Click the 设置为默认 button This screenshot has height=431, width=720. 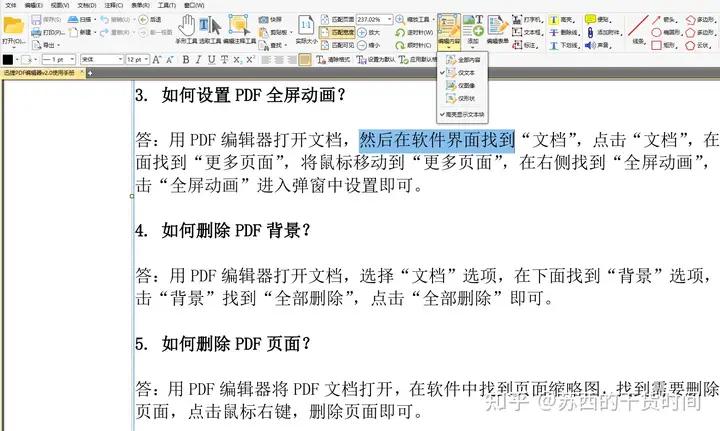click(x=375, y=60)
